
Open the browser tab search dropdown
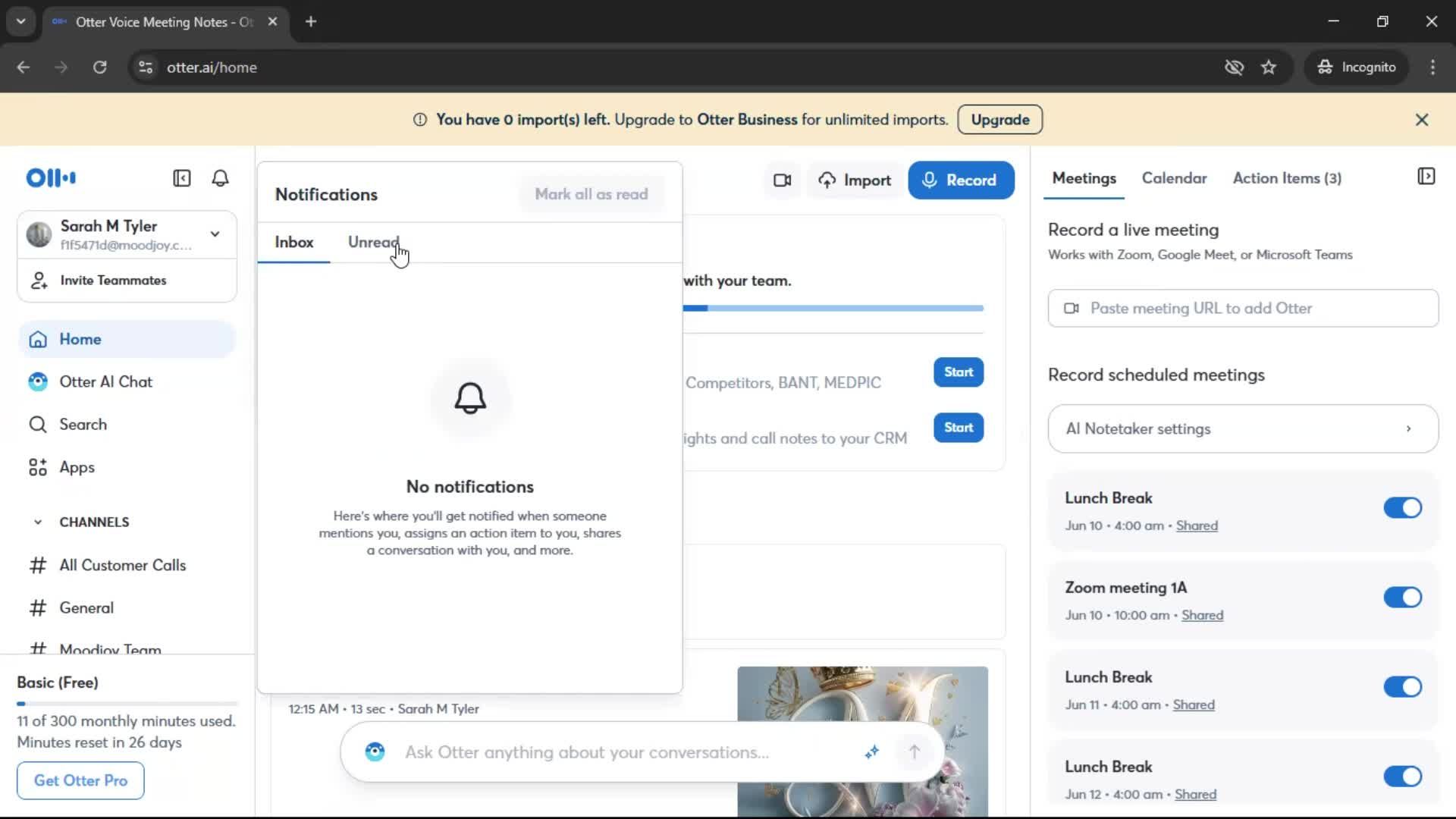click(21, 21)
